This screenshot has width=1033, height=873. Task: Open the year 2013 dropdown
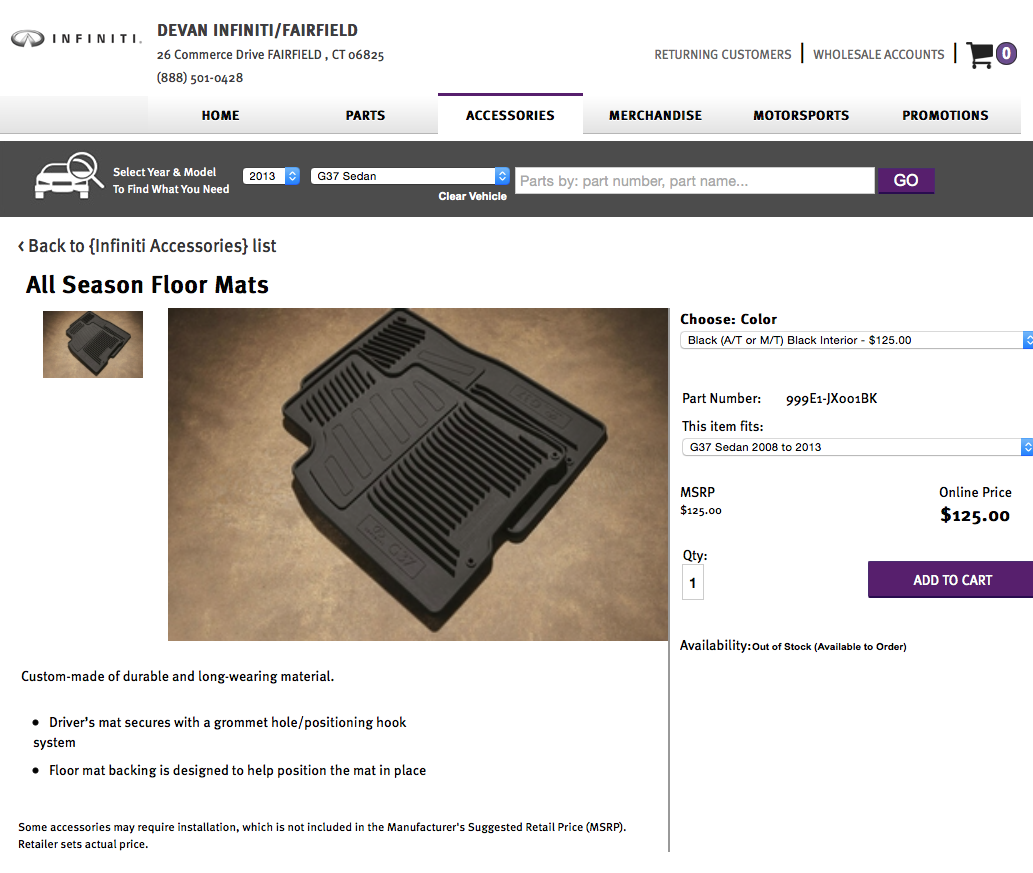click(271, 176)
